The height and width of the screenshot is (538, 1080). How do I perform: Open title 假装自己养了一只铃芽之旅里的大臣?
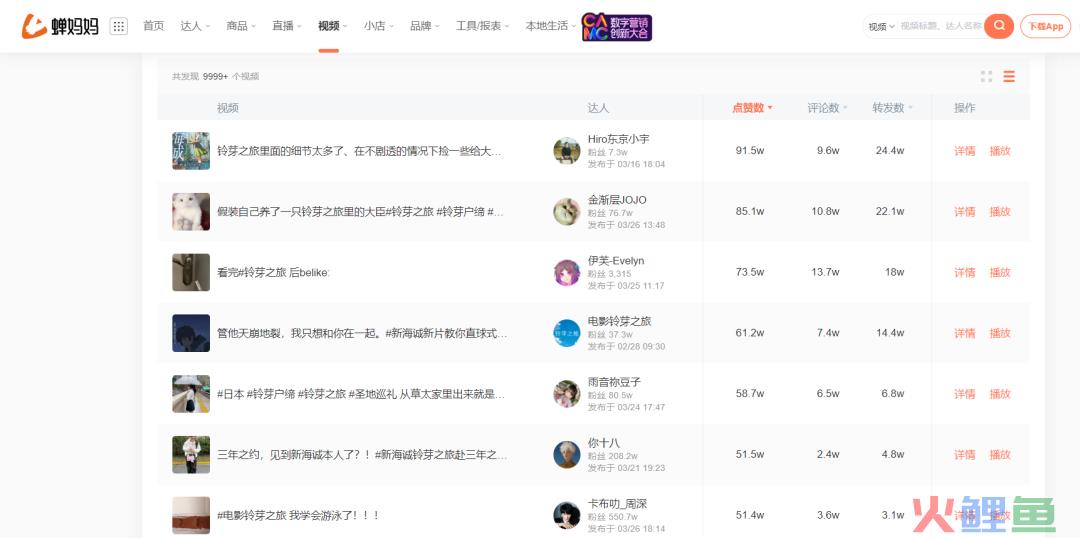pyautogui.click(x=360, y=211)
